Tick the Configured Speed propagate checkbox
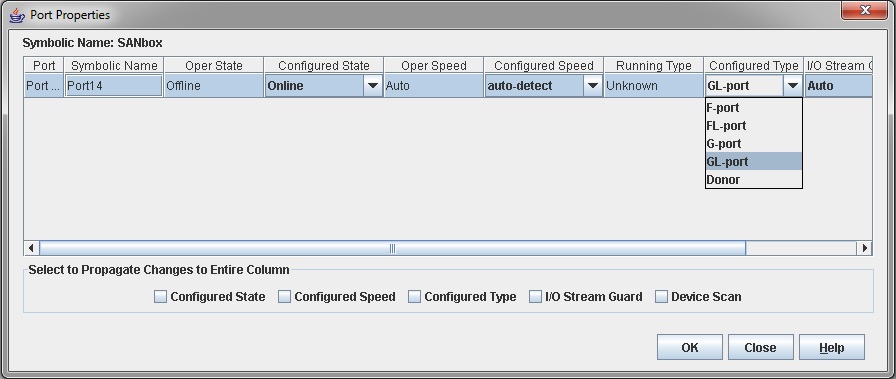The image size is (896, 379). click(285, 297)
